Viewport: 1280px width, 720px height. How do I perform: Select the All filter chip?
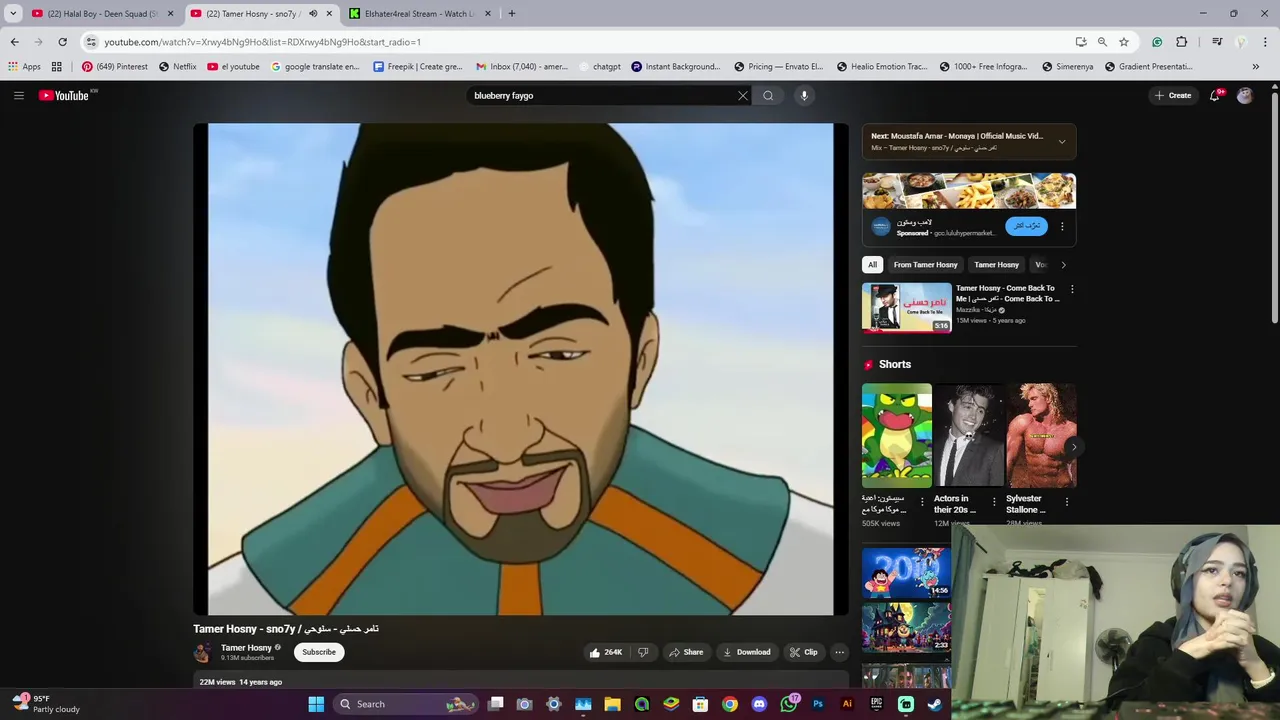click(872, 265)
